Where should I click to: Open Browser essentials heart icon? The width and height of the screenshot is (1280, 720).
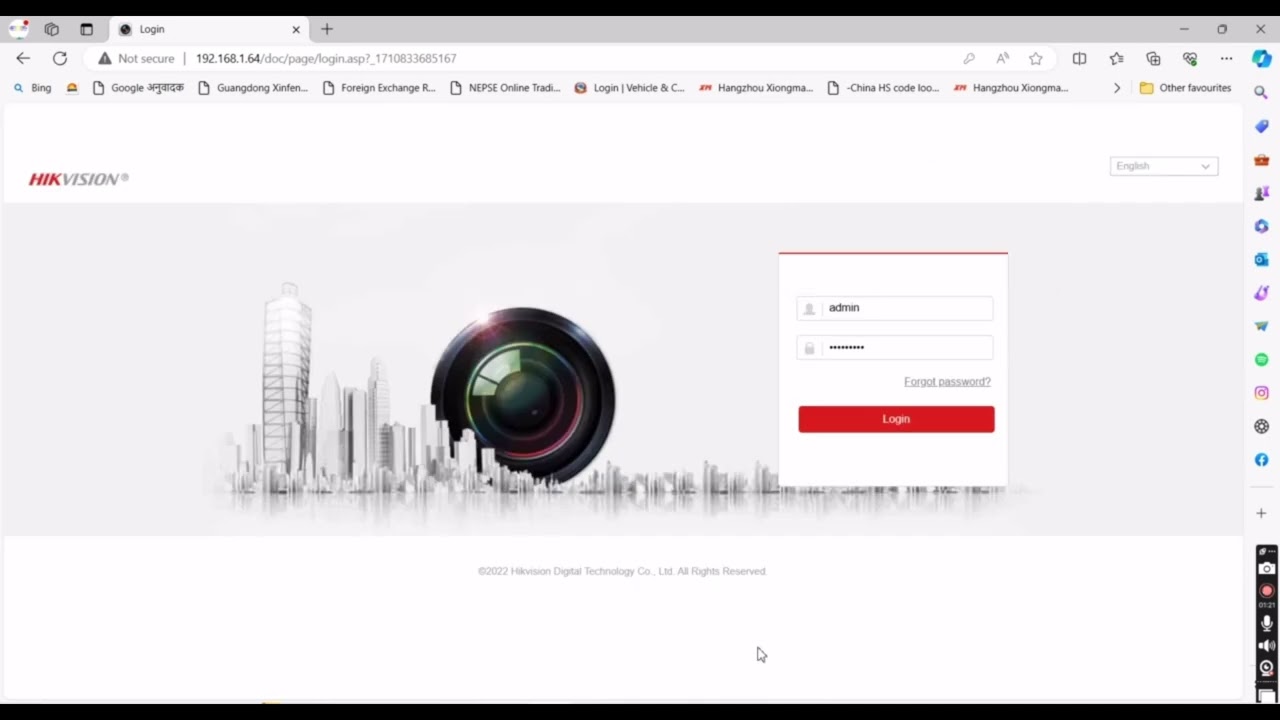coord(1190,58)
